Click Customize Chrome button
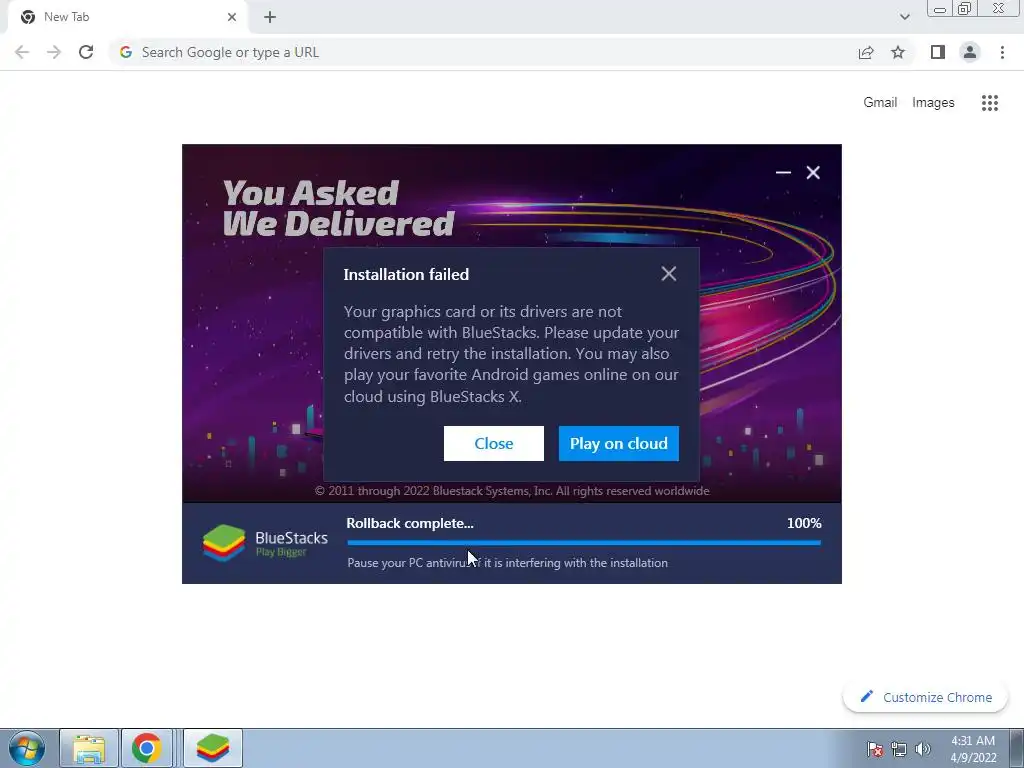The image size is (1024, 768). click(x=925, y=697)
